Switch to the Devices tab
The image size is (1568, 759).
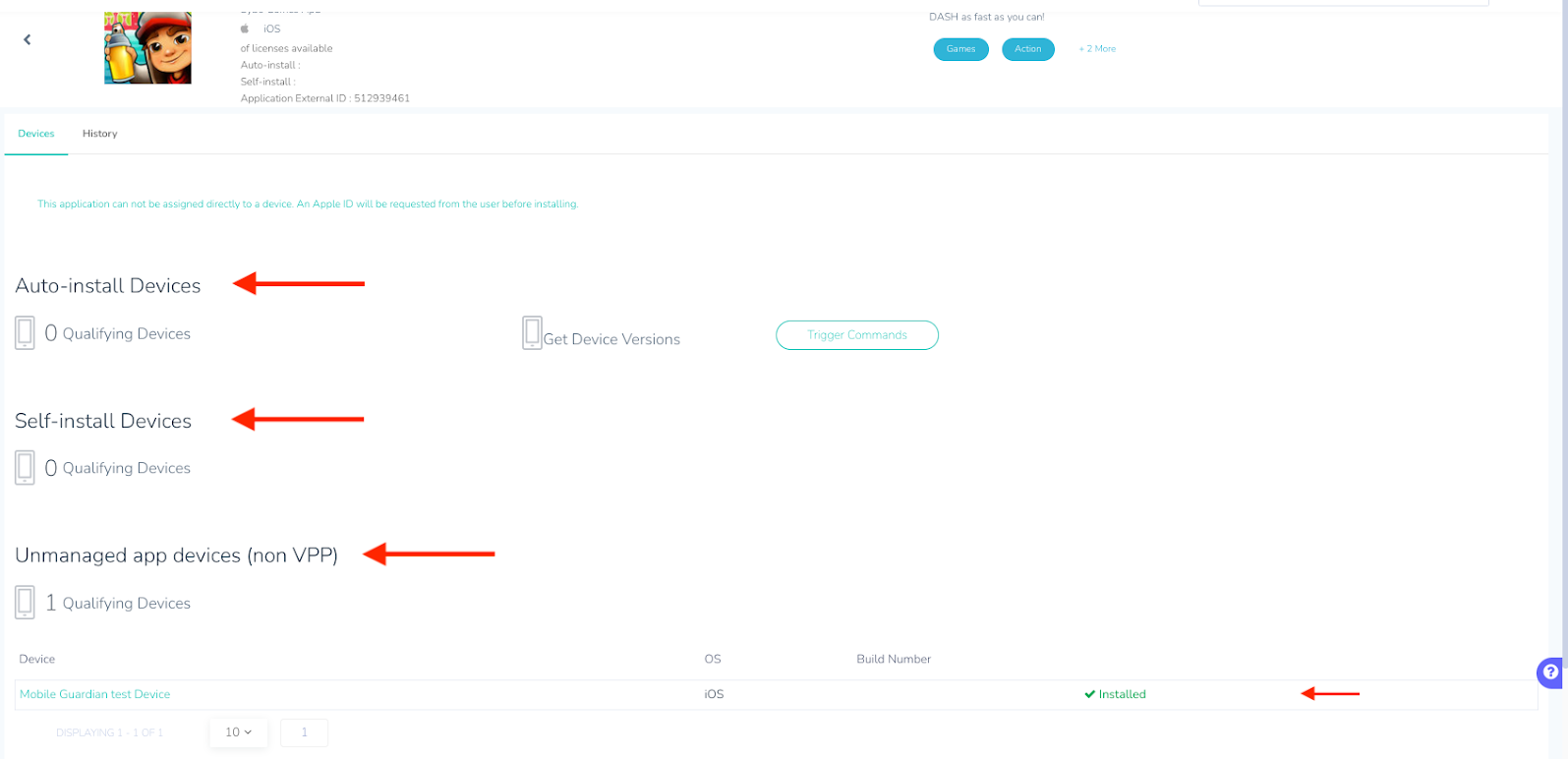click(36, 134)
